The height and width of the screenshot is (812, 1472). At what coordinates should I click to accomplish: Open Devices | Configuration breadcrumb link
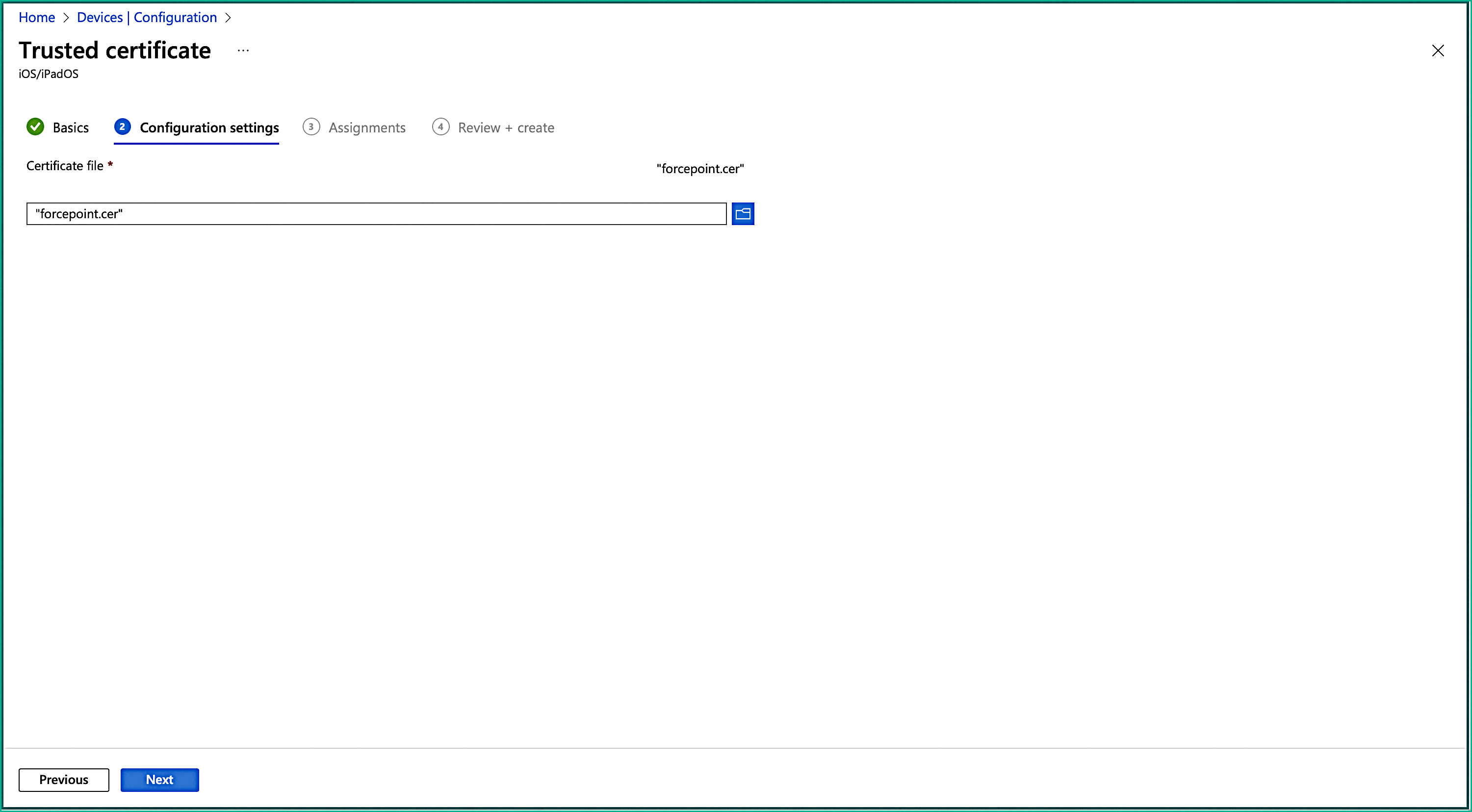[147, 18]
